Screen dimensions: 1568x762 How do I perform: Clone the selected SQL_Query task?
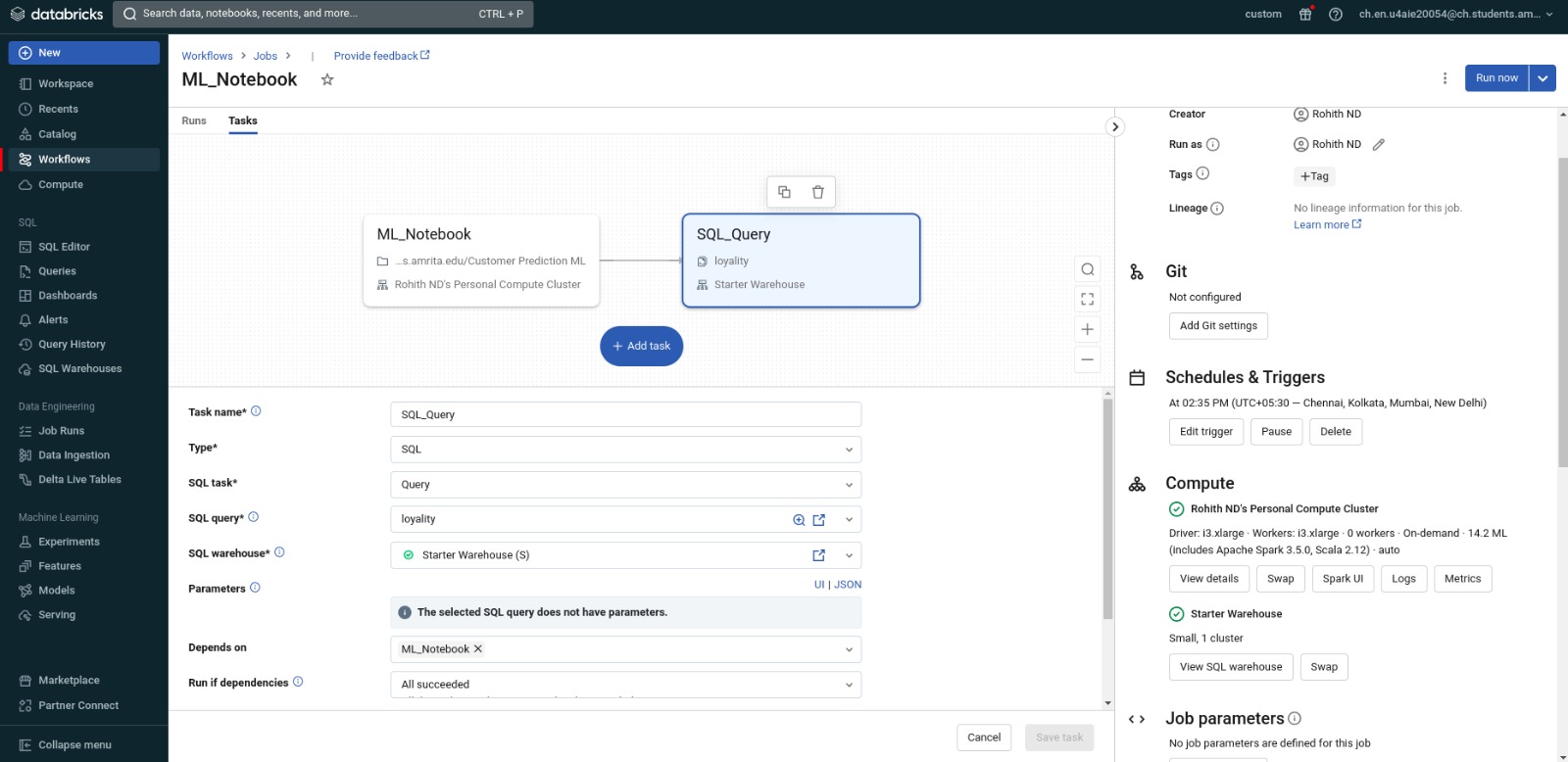coord(784,192)
